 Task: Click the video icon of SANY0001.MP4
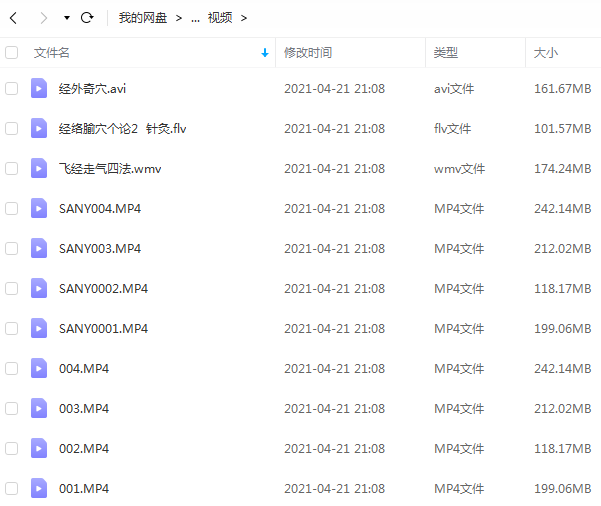point(39,328)
